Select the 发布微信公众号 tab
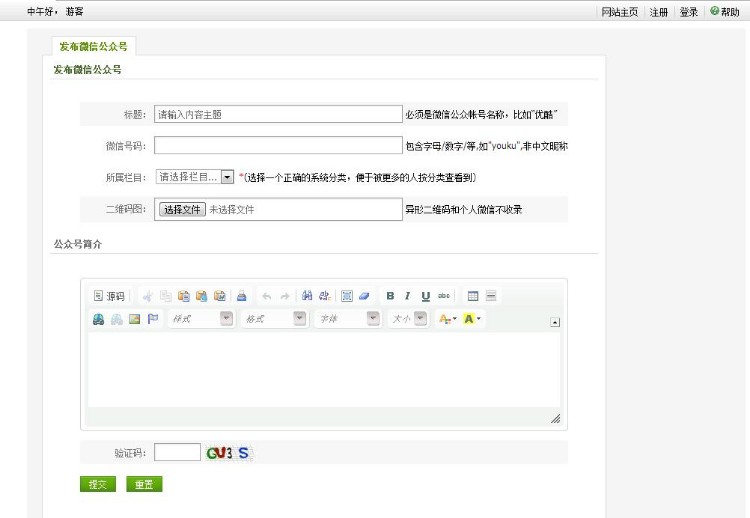The image size is (750, 518). (x=93, y=46)
